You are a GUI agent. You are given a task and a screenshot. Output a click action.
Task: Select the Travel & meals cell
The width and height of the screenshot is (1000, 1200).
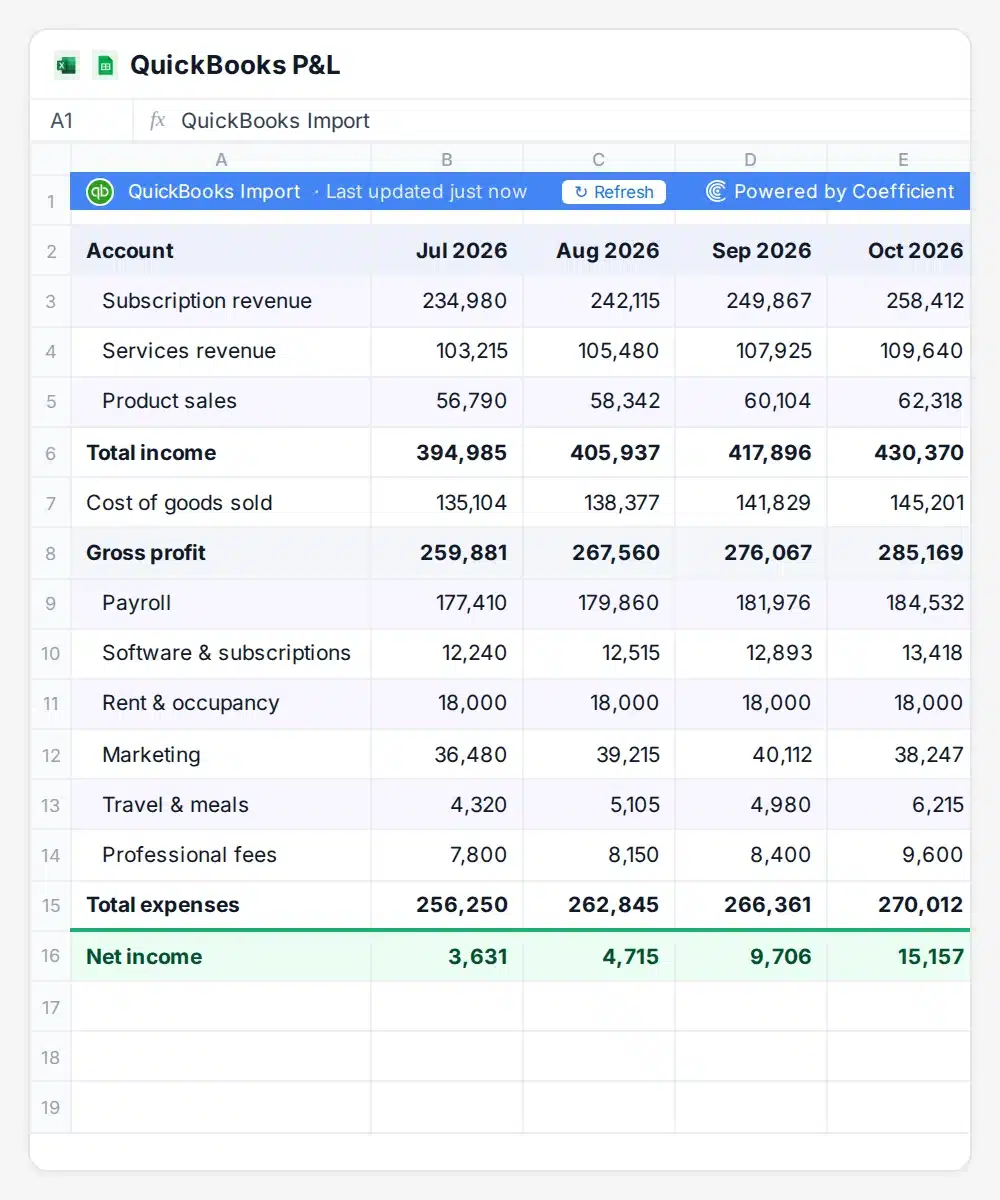tap(221, 805)
